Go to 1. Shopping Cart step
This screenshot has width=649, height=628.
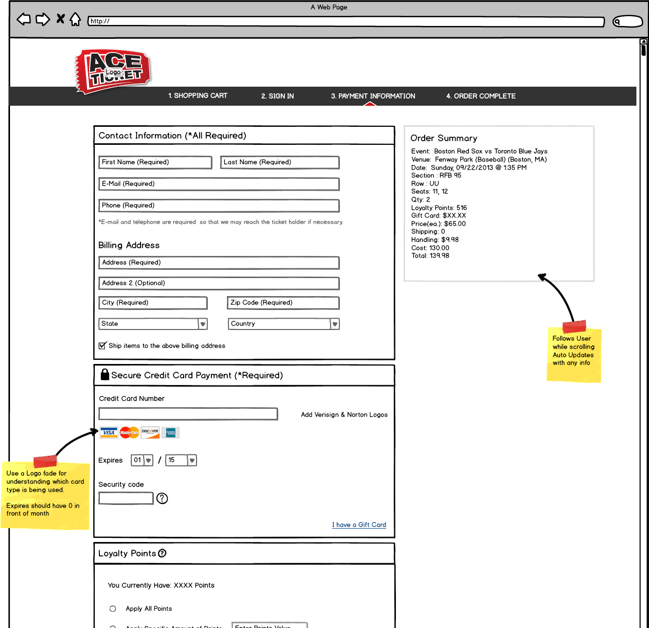click(x=198, y=96)
